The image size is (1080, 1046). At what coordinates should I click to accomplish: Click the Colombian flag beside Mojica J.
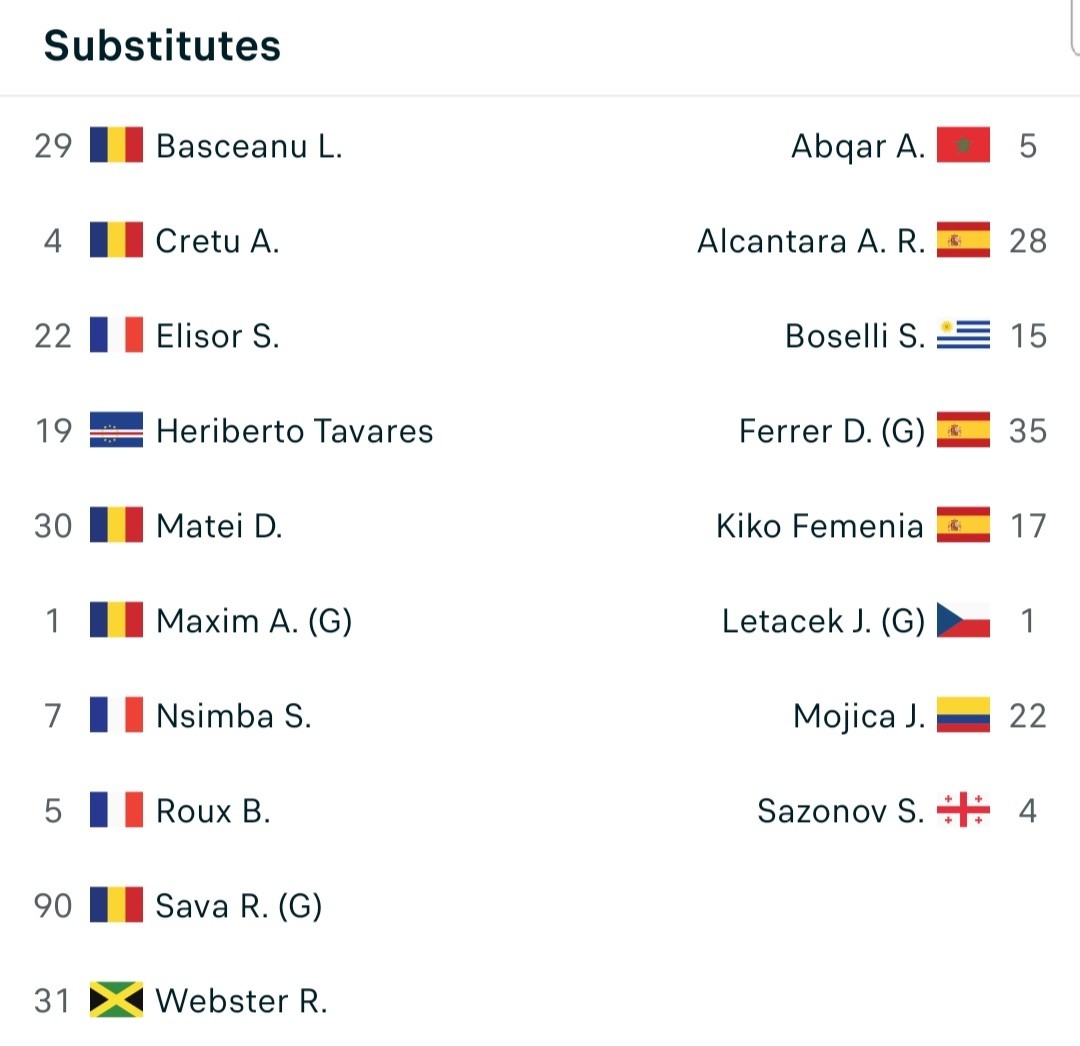pyautogui.click(x=963, y=715)
